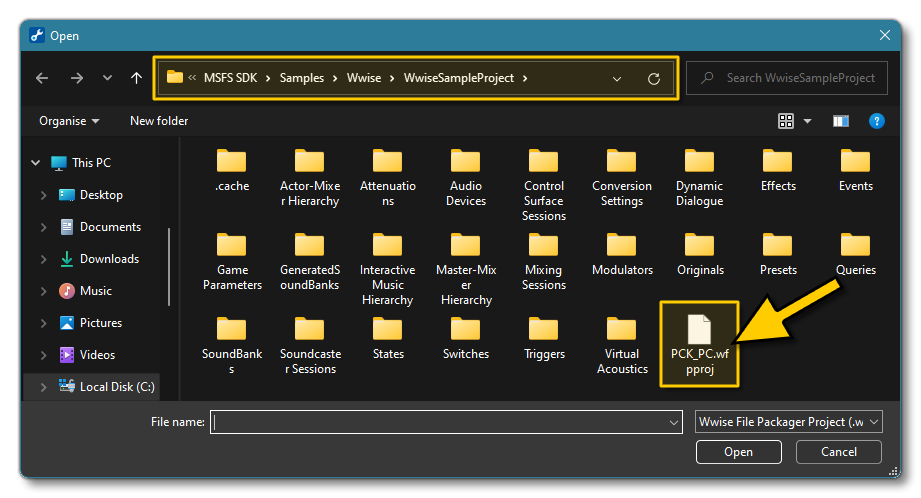
Task: Go up one folder level
Action: (136, 78)
